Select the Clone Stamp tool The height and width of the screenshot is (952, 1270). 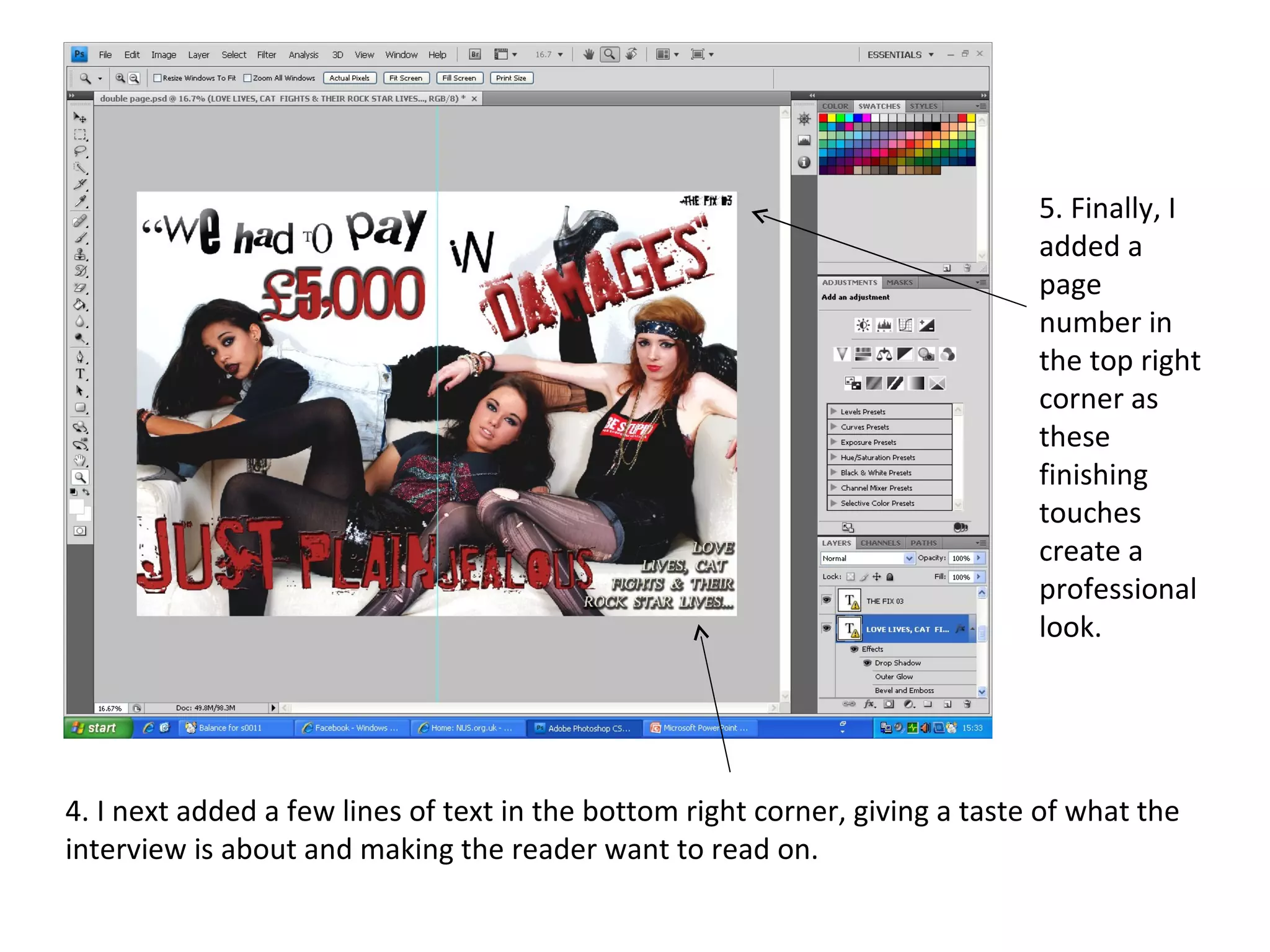(80, 255)
